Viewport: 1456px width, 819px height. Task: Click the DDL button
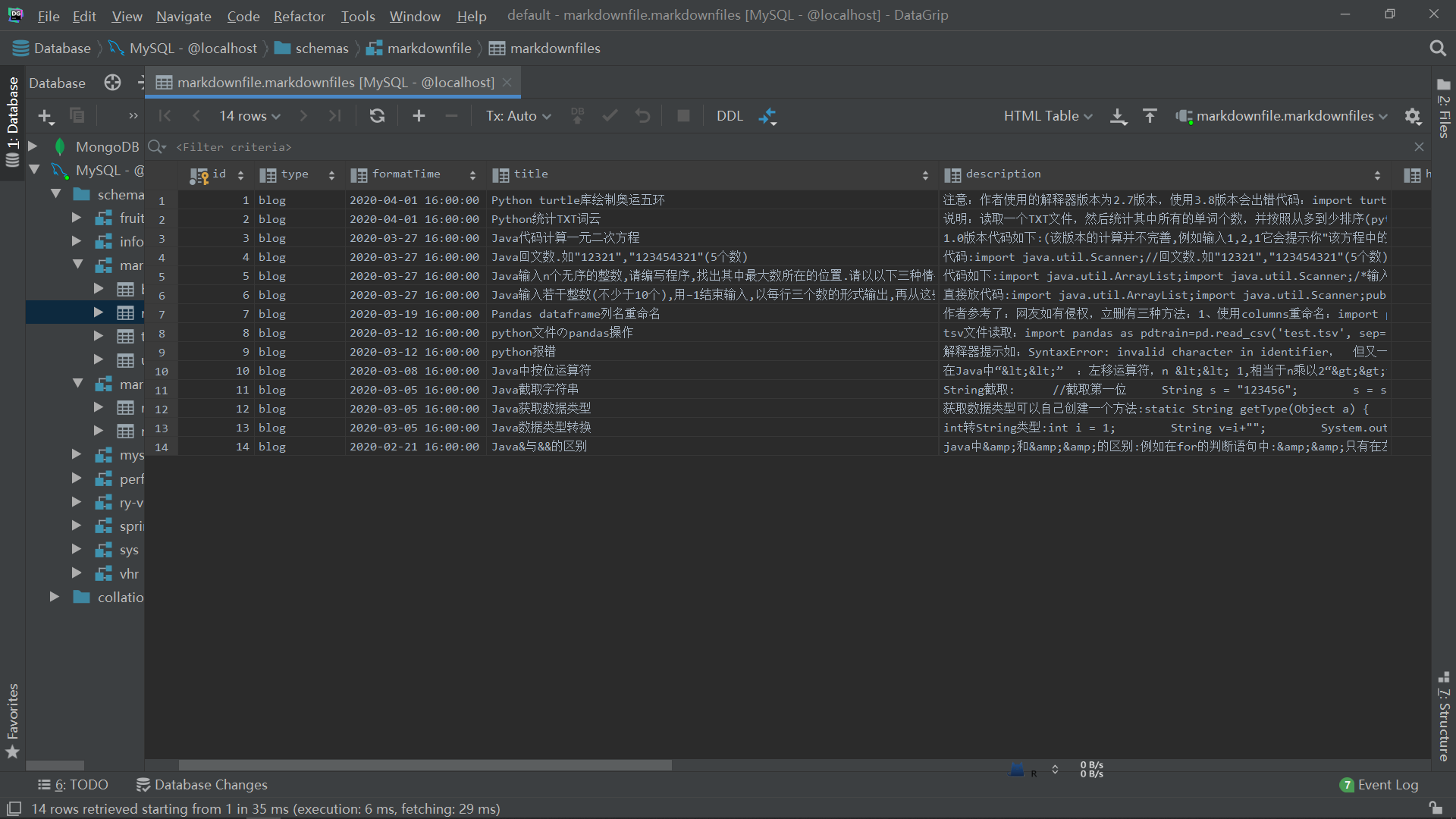[x=730, y=115]
